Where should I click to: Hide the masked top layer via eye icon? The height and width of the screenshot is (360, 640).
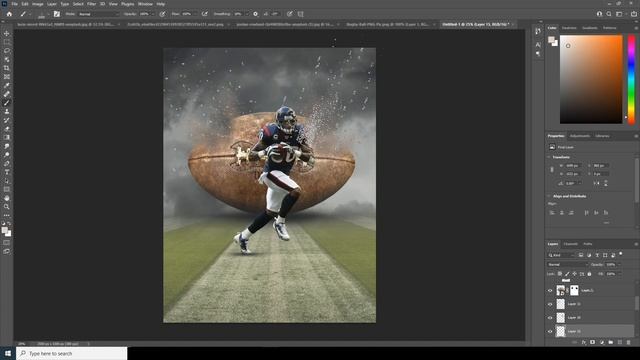(550, 291)
